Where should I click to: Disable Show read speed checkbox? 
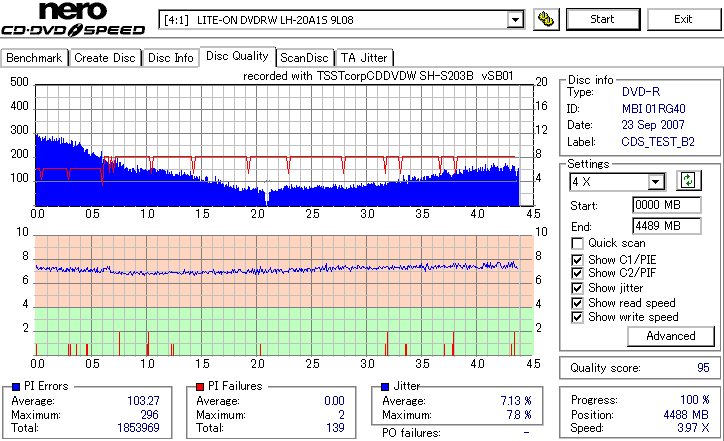[x=577, y=303]
